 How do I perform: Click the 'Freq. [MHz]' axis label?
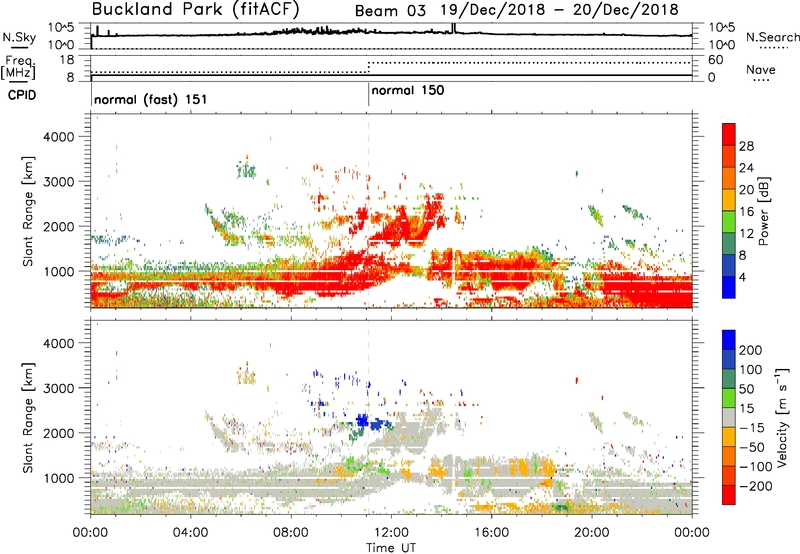coord(19,67)
